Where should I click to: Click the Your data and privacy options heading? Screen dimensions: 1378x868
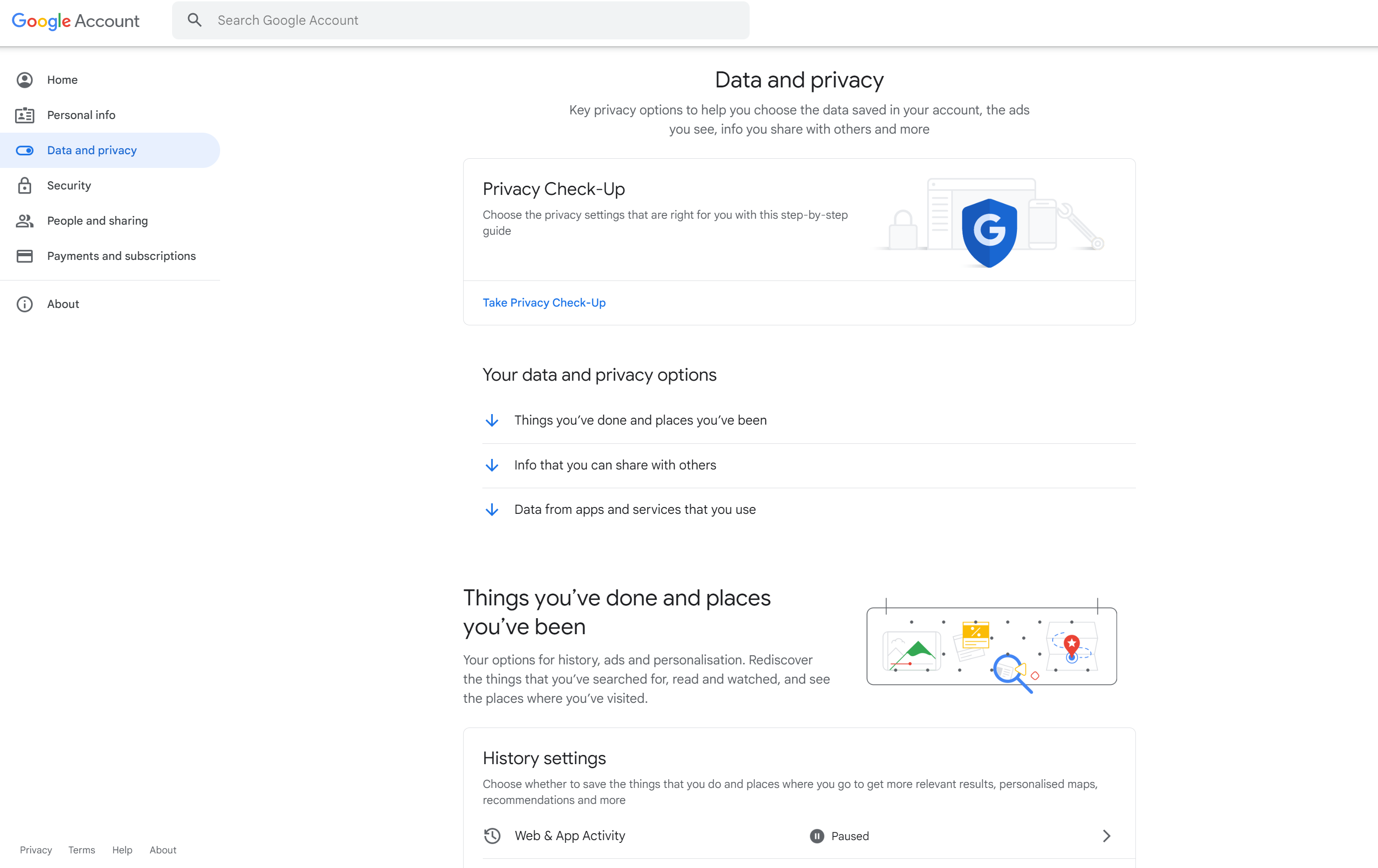pyautogui.click(x=599, y=375)
